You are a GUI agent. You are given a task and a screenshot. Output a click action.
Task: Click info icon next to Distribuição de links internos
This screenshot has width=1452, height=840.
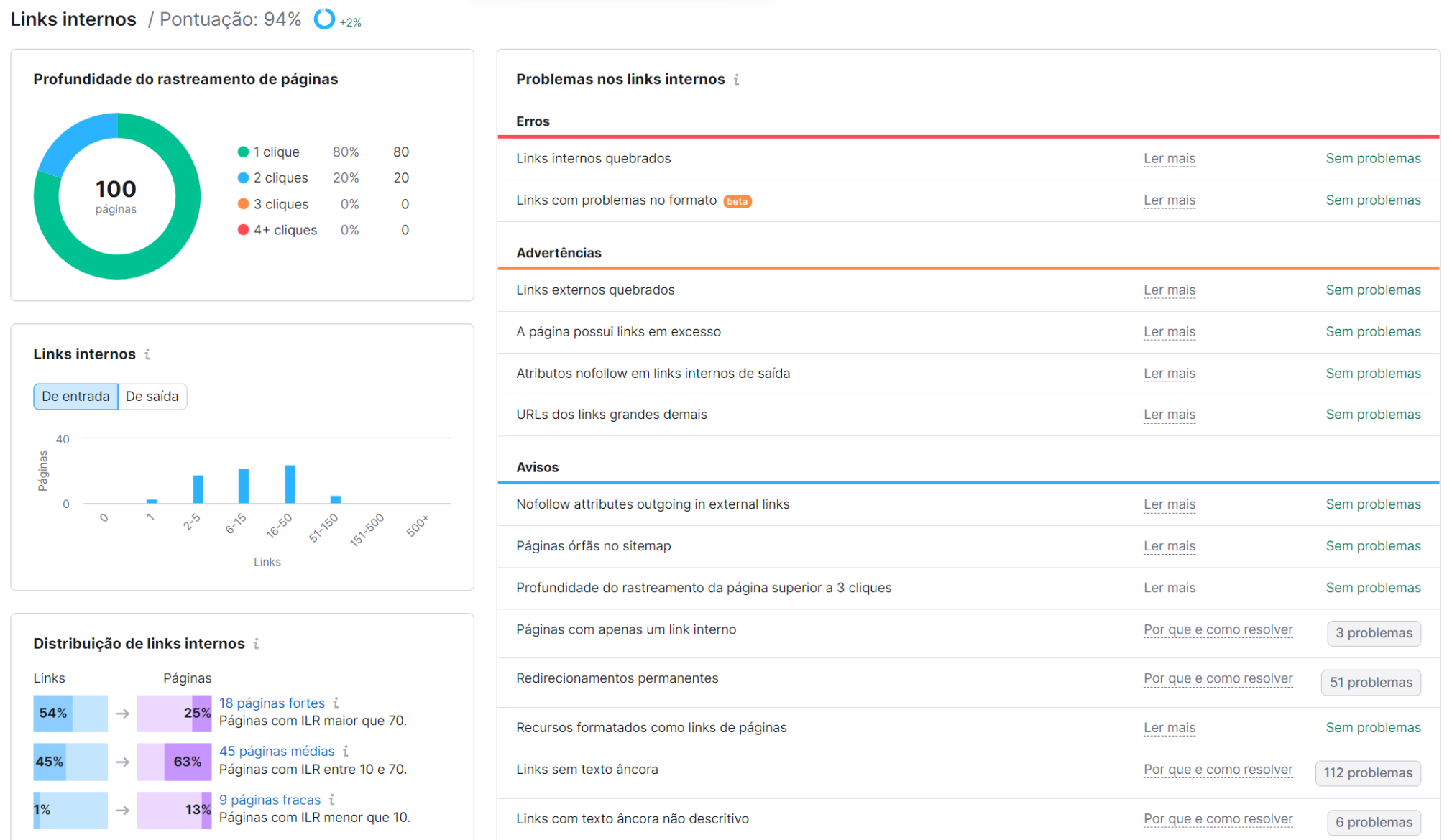tap(257, 644)
